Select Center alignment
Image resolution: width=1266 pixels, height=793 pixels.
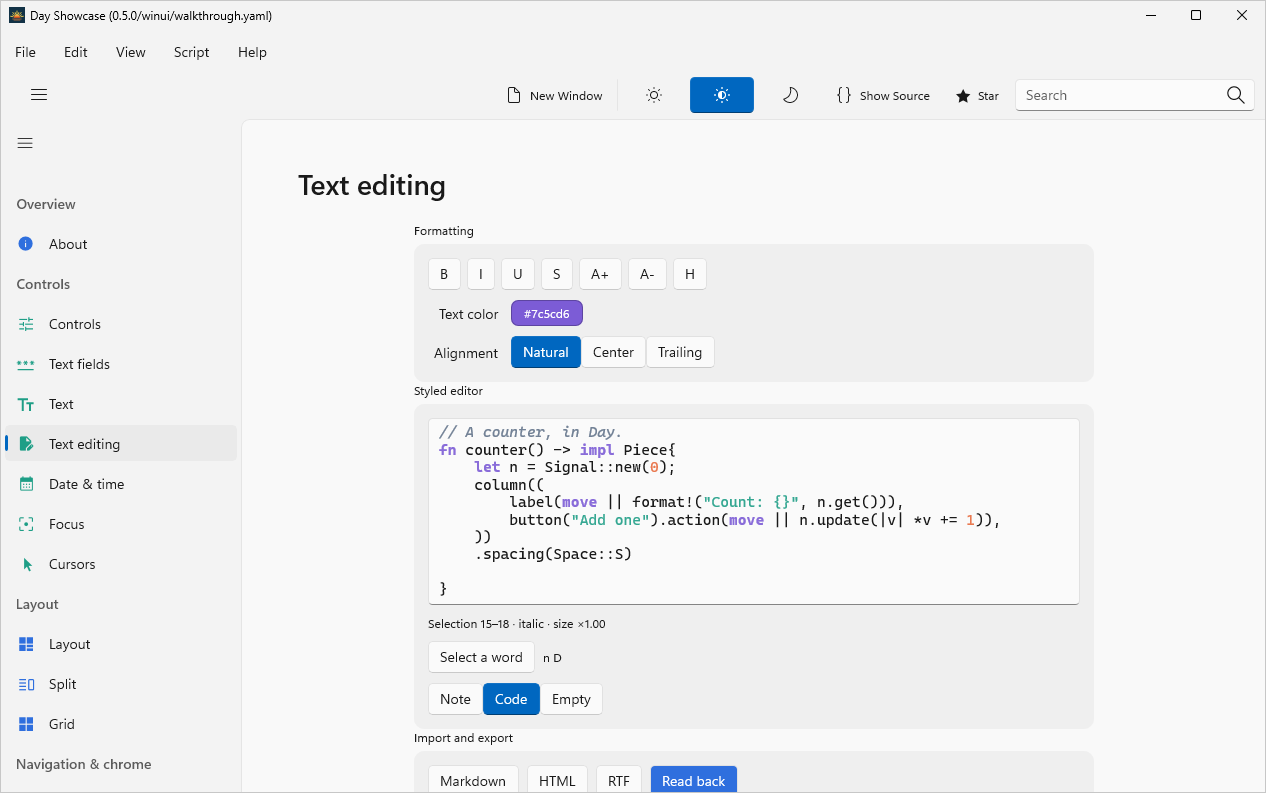click(x=613, y=352)
